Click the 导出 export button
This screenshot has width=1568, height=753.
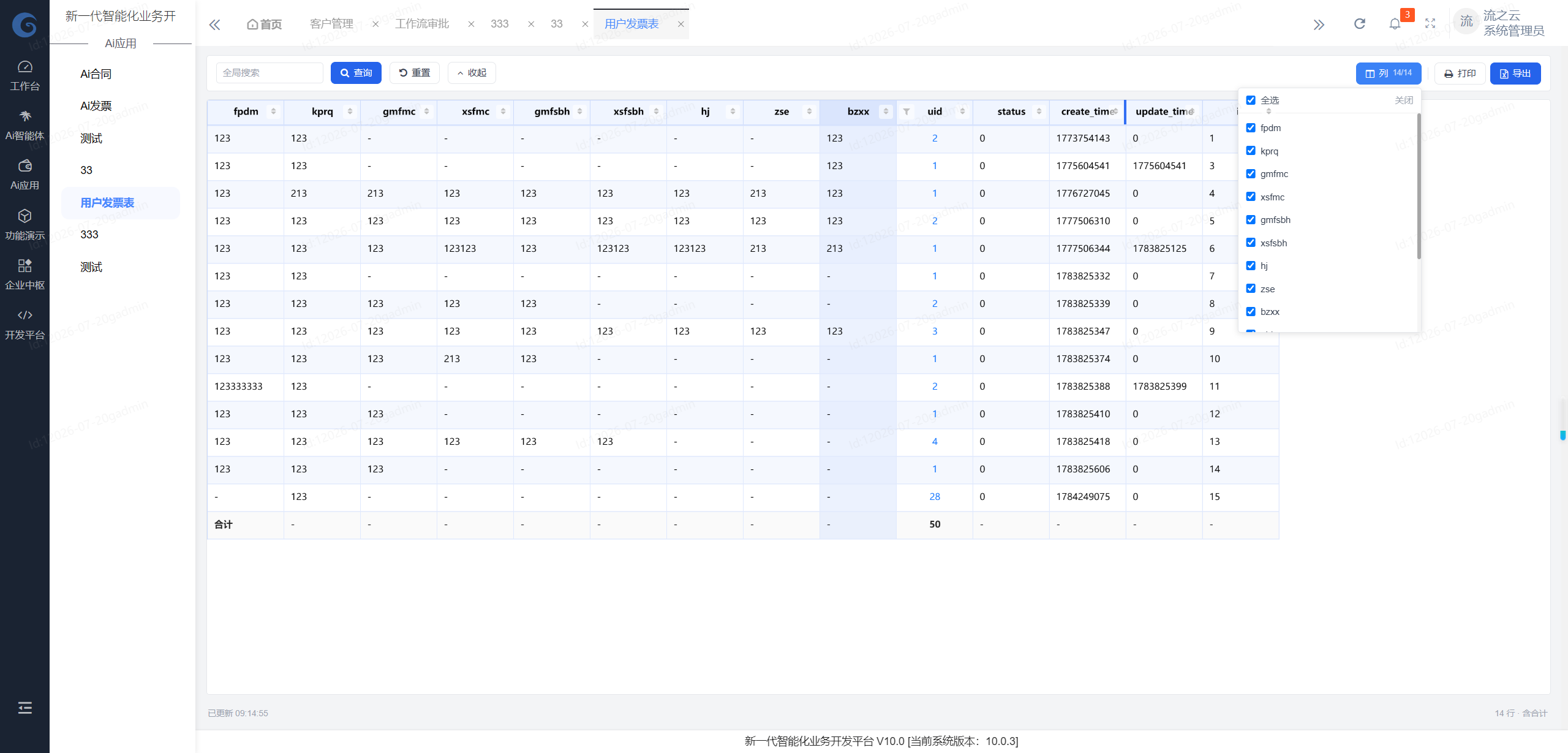pos(1515,74)
